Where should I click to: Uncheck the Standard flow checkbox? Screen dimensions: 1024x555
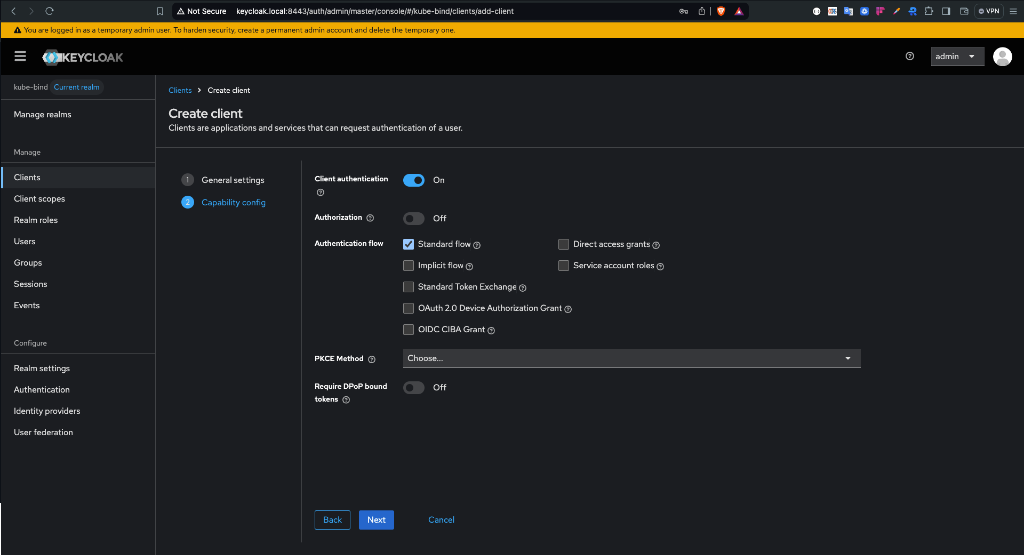pyautogui.click(x=408, y=244)
